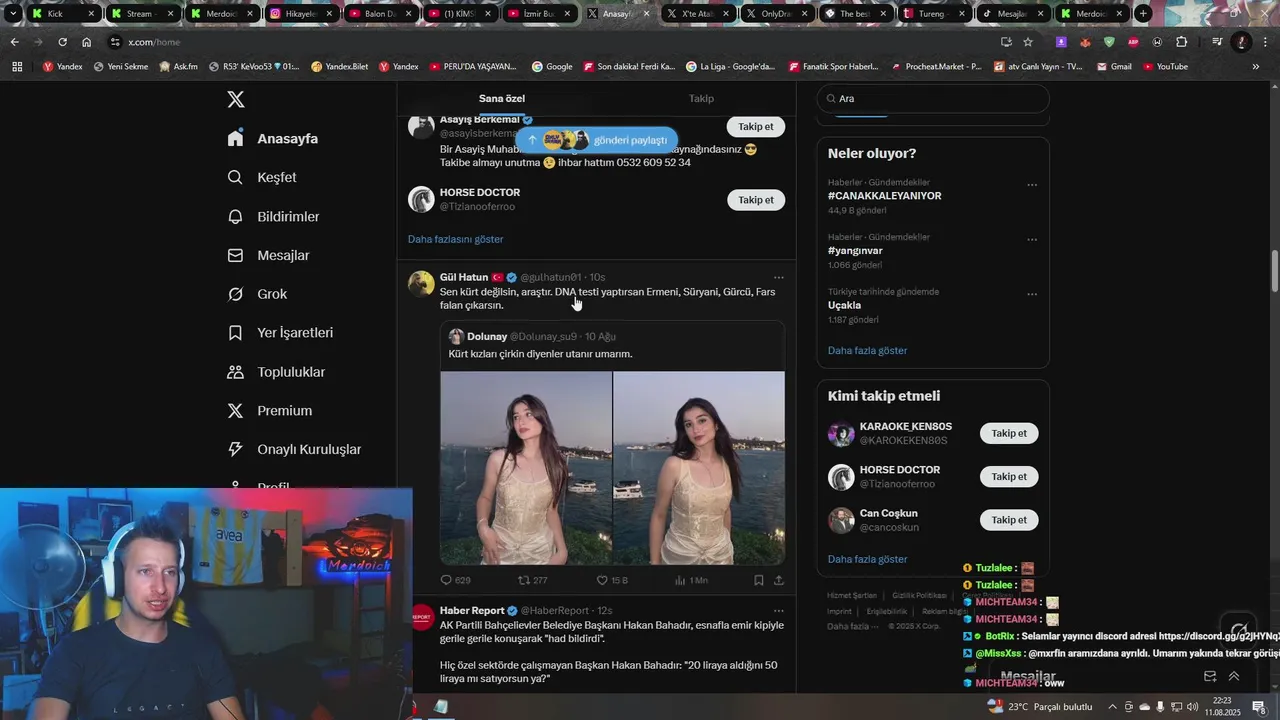Reload the page
This screenshot has width=1280, height=720.
pos(62,42)
